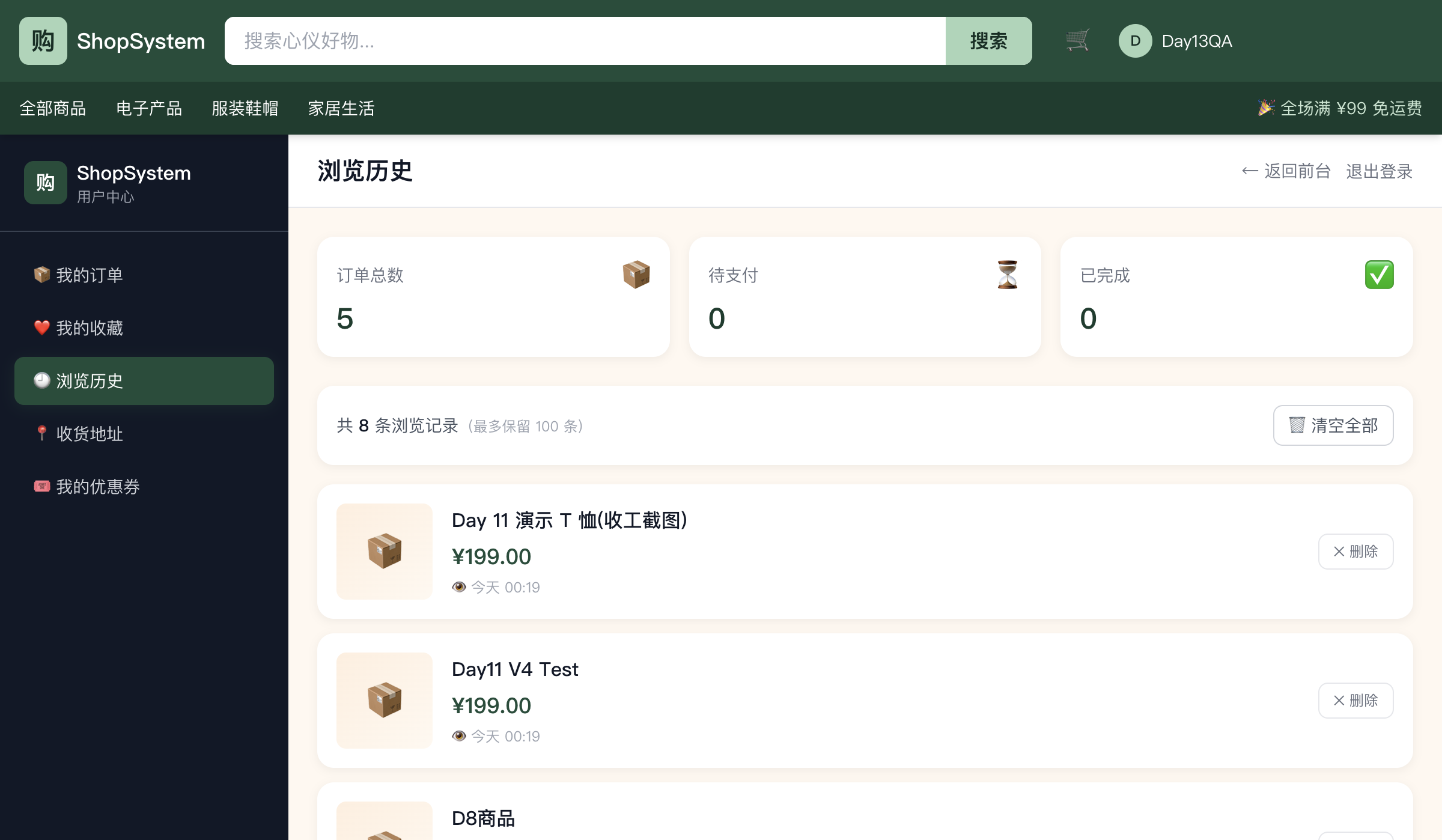
Task: Click the clock icon beside 浏览历史
Action: (x=41, y=380)
